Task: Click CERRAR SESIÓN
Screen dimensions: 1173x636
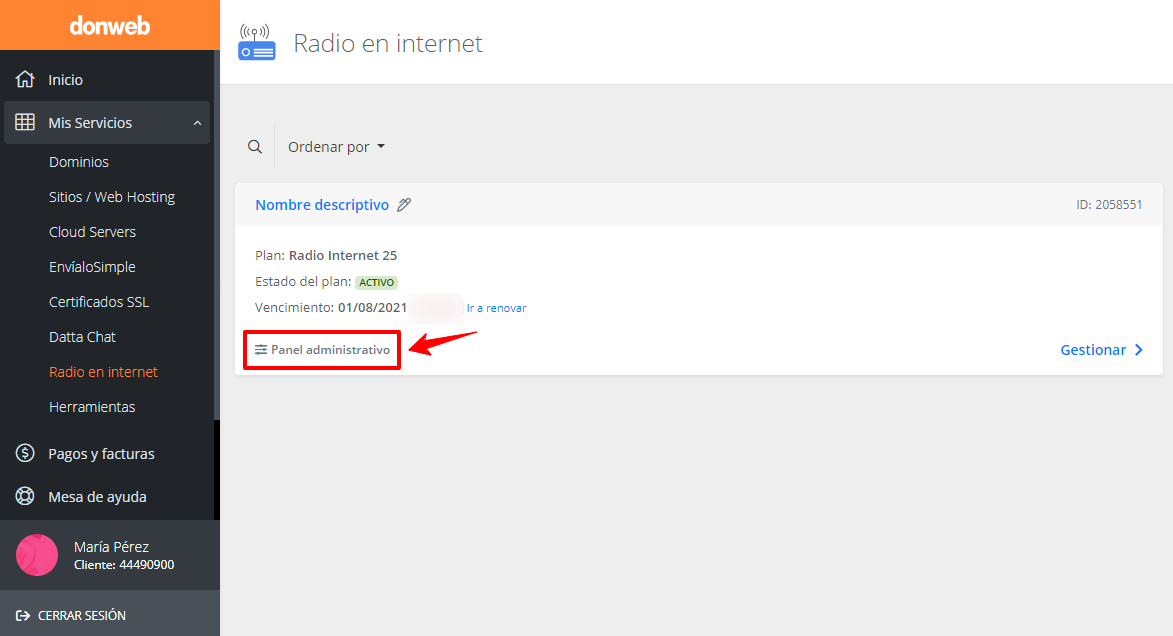Action: 82,616
